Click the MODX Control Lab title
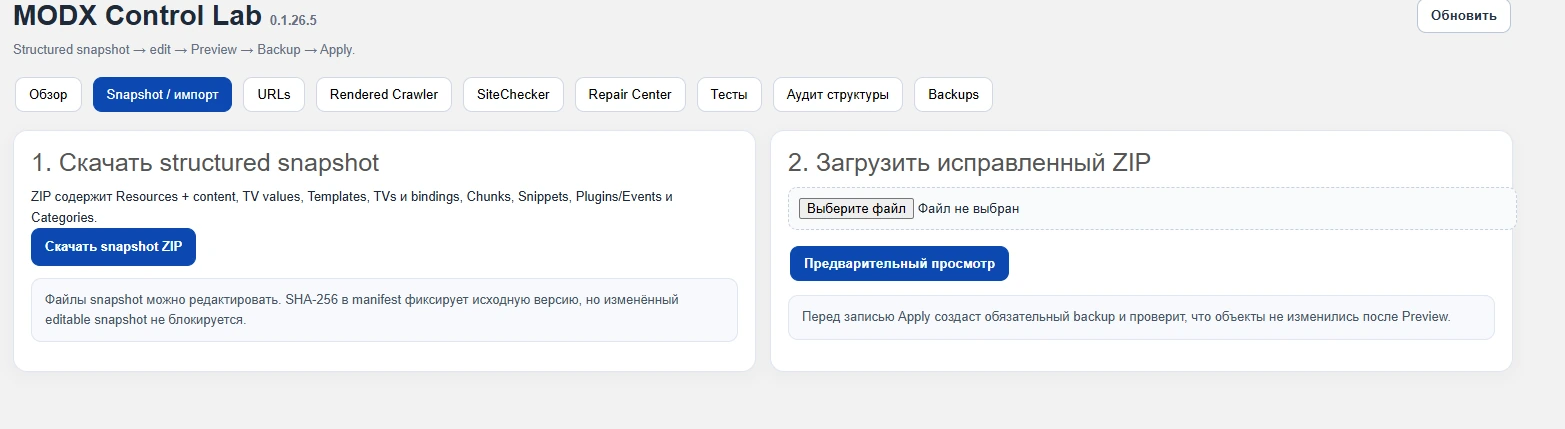 [138, 15]
